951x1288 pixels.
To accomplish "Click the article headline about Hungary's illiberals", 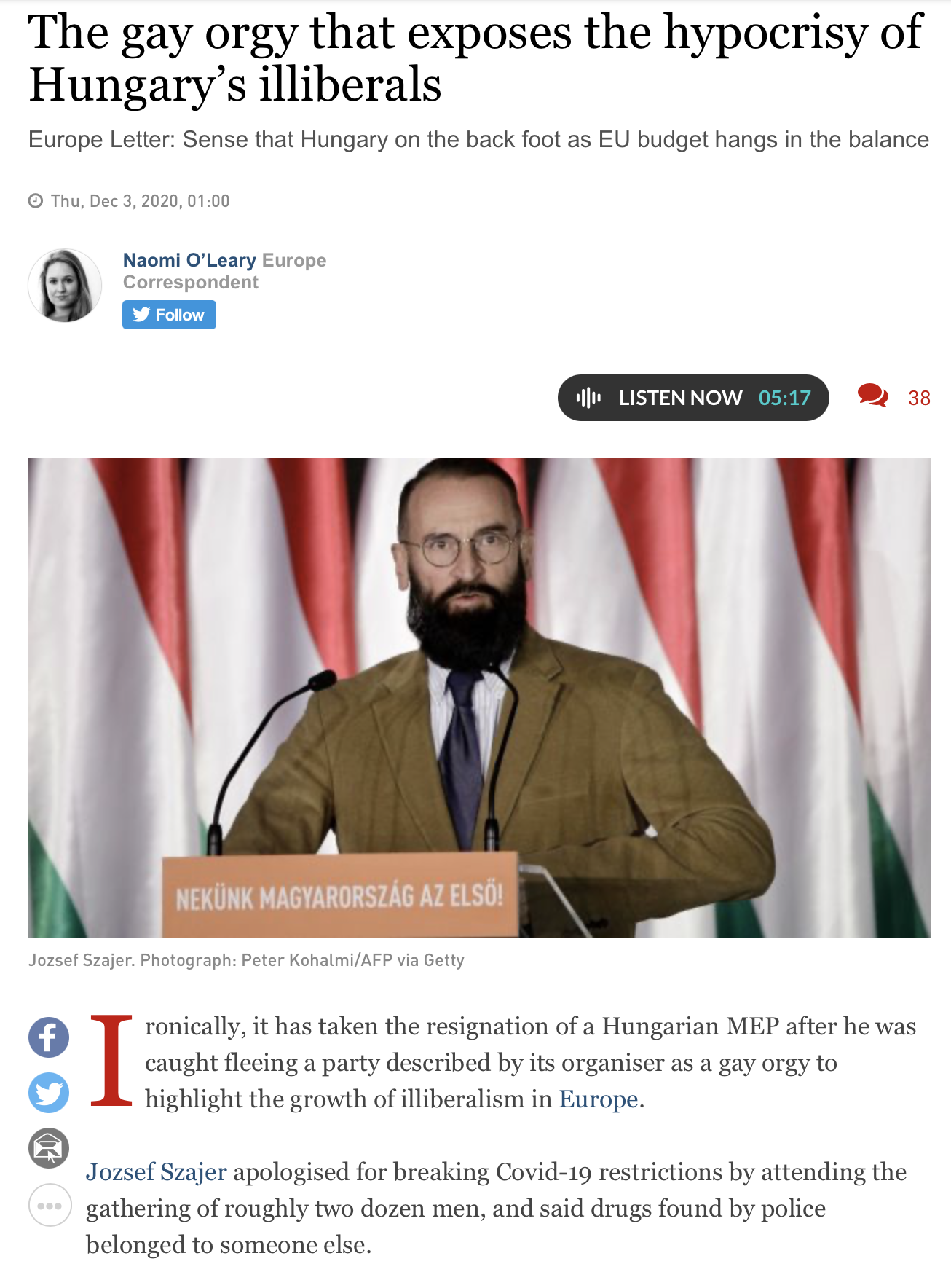I will point(475,58).
